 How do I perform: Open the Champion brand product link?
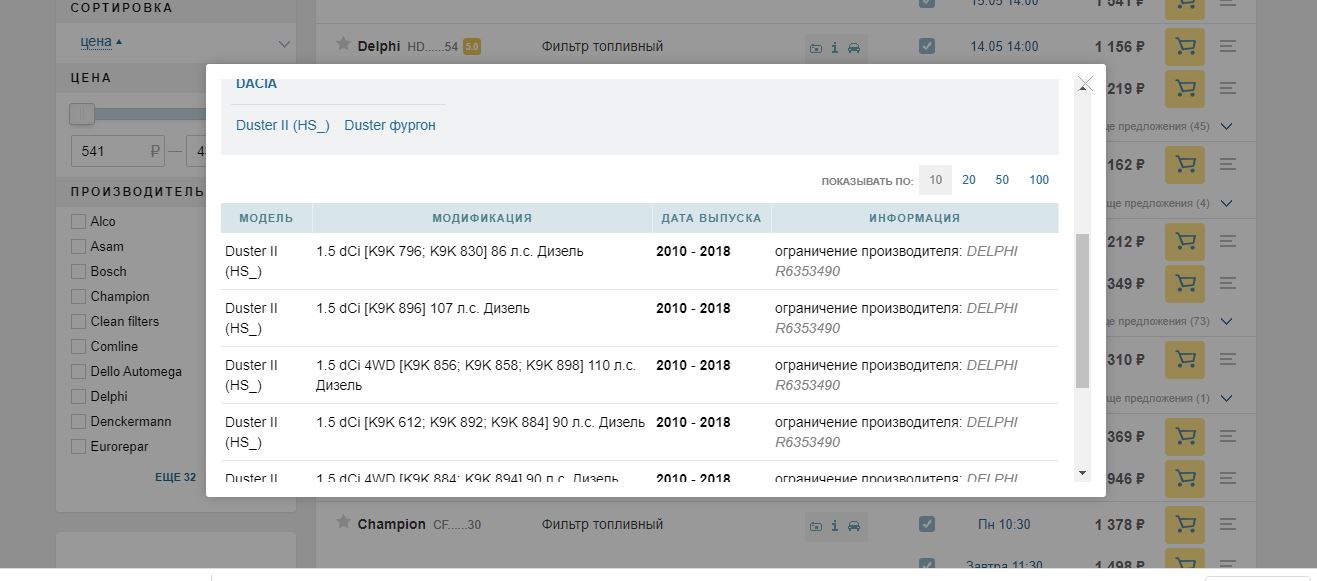[x=392, y=524]
